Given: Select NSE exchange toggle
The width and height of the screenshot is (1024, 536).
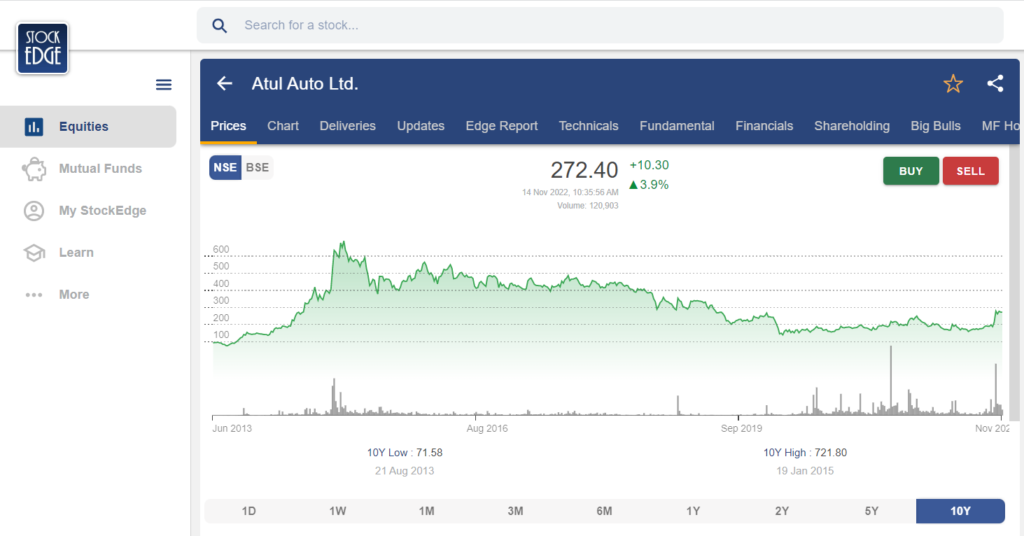Looking at the screenshot, I should pos(225,168).
